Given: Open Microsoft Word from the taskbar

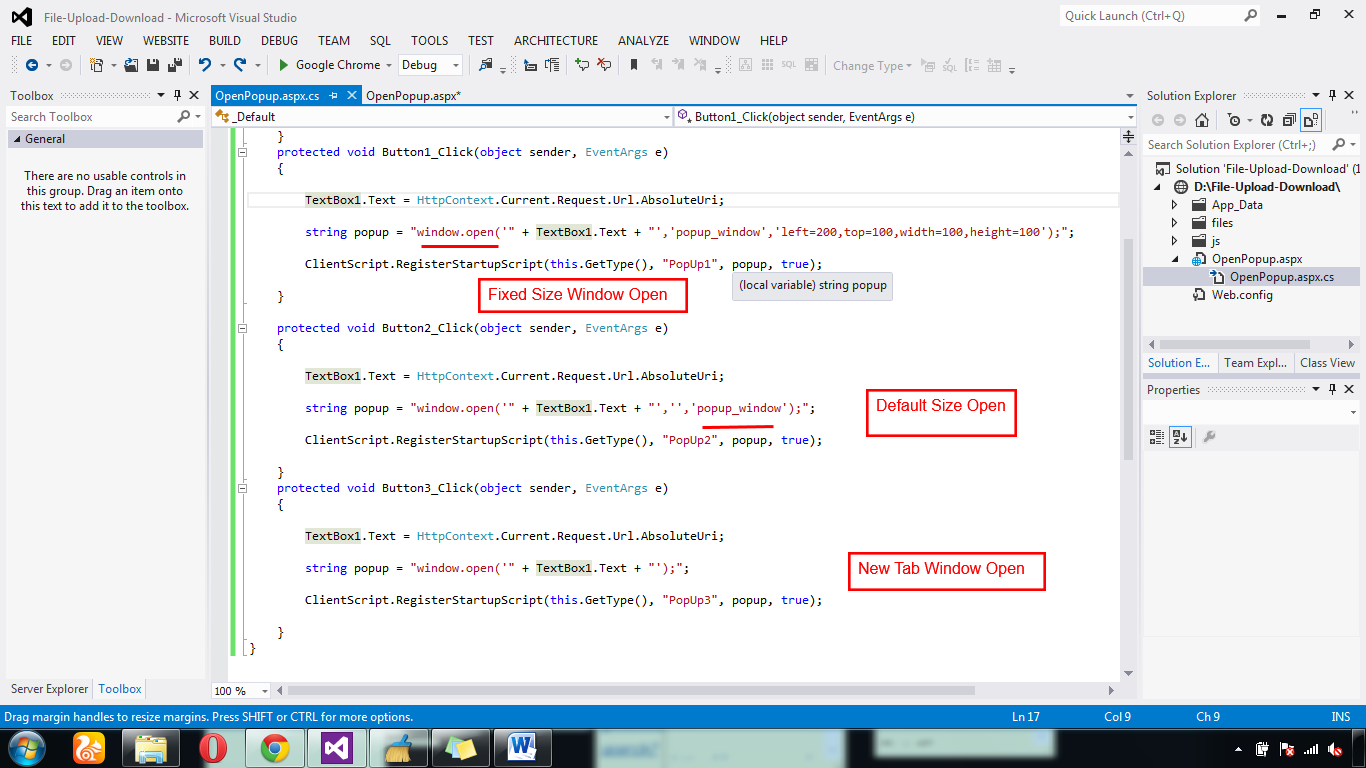Looking at the screenshot, I should [523, 747].
